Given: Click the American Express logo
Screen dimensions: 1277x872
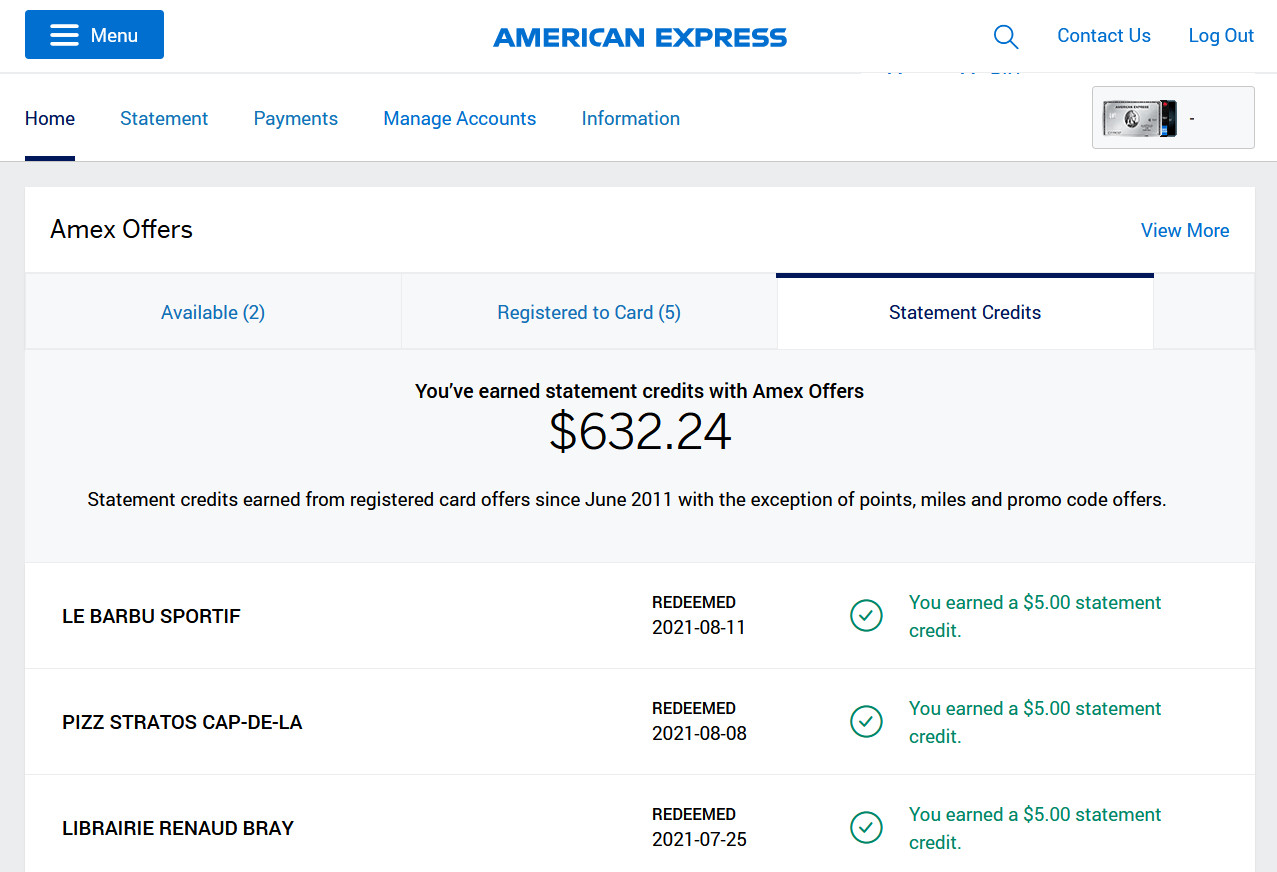Looking at the screenshot, I should (640, 38).
